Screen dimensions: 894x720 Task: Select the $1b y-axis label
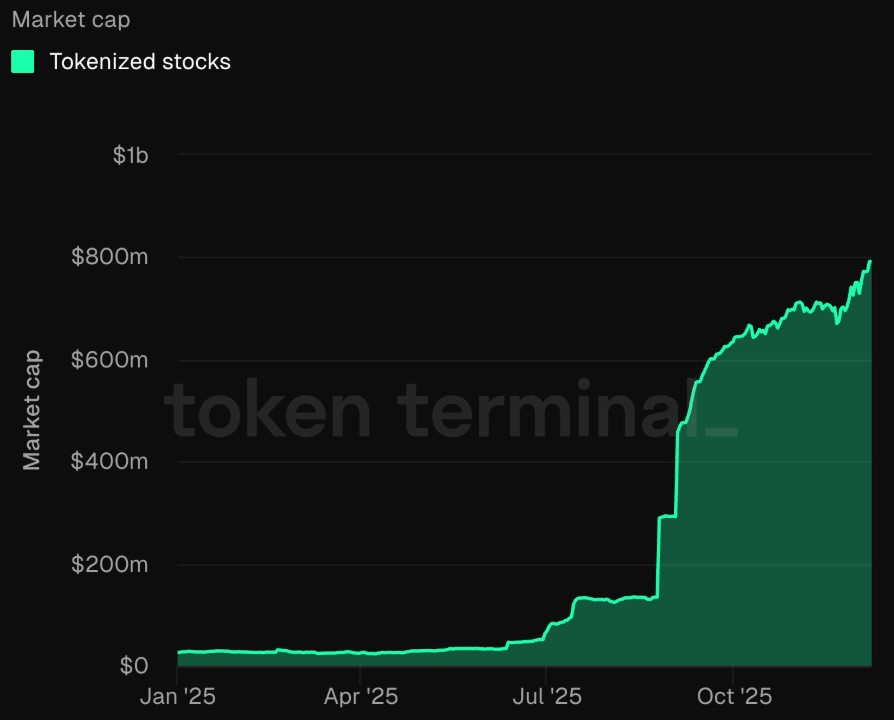pyautogui.click(x=129, y=155)
